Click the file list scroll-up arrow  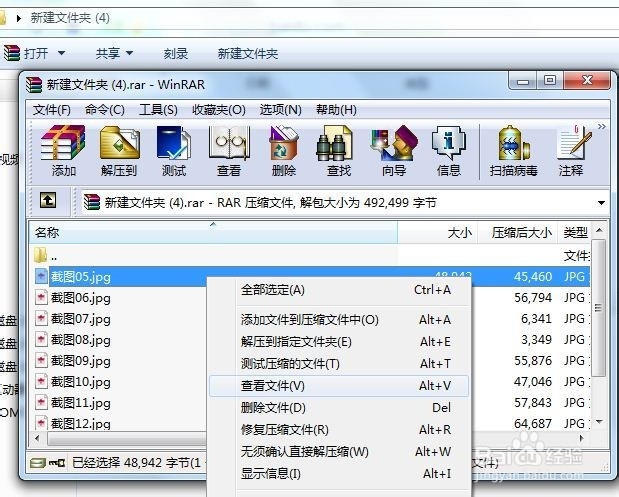(x=599, y=230)
